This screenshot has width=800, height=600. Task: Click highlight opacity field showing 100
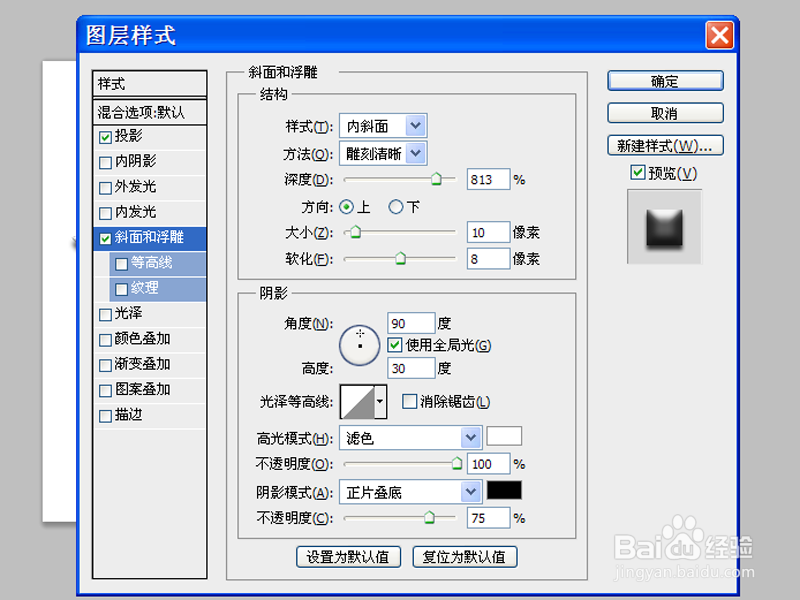pyautogui.click(x=488, y=464)
